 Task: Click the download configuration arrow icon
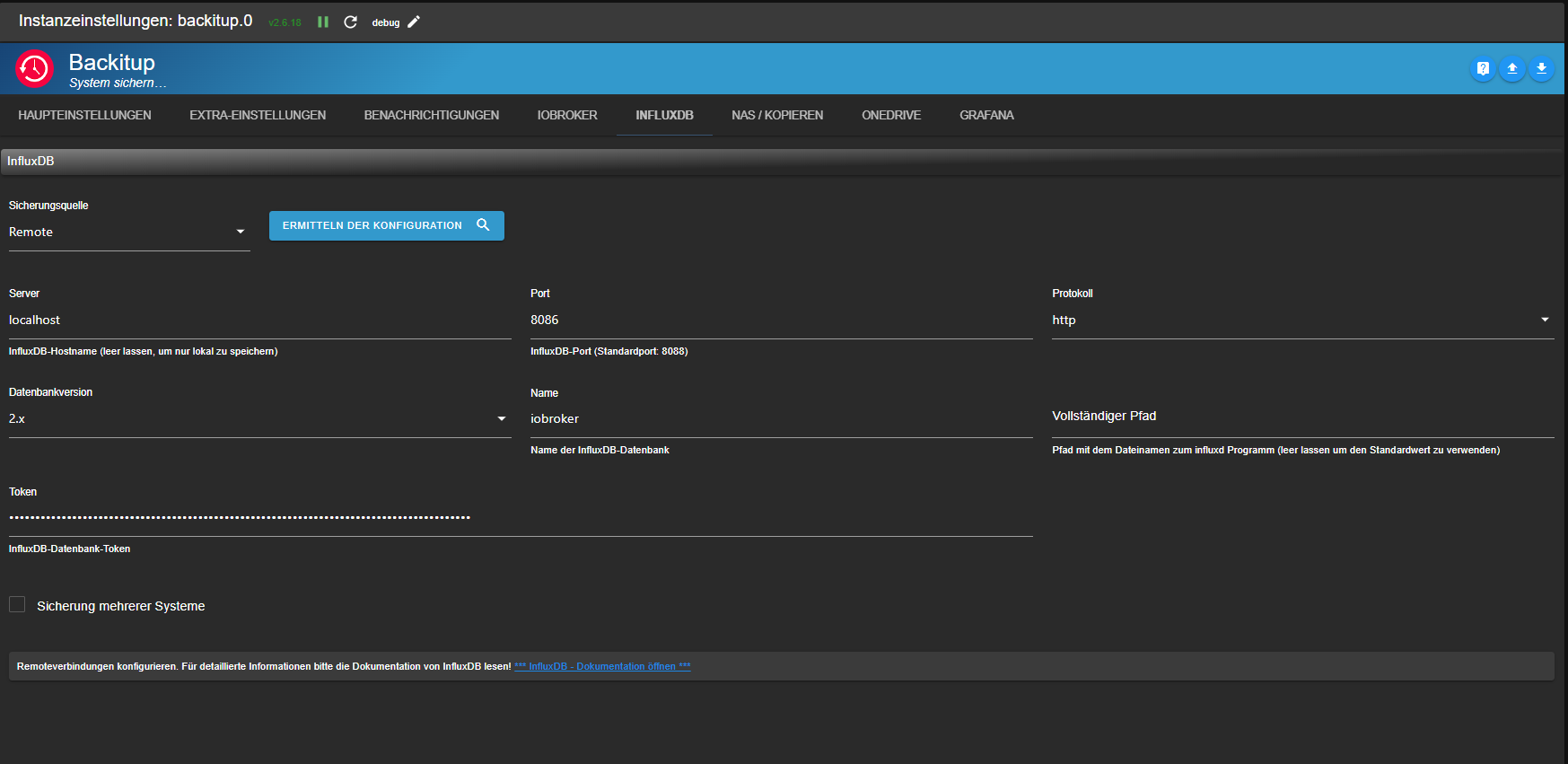click(x=1541, y=68)
